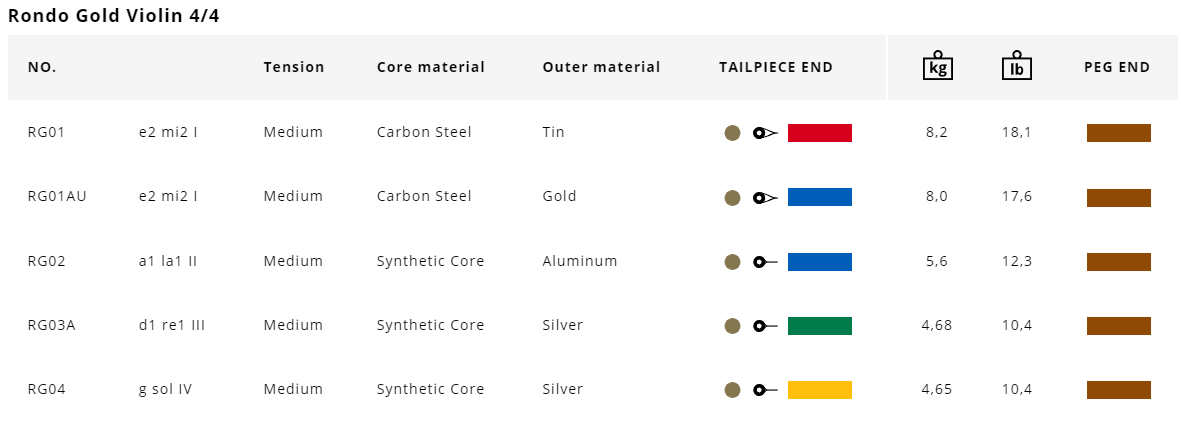
Task: Click the yellow tailpiece swatch for RG04
Action: tap(819, 390)
